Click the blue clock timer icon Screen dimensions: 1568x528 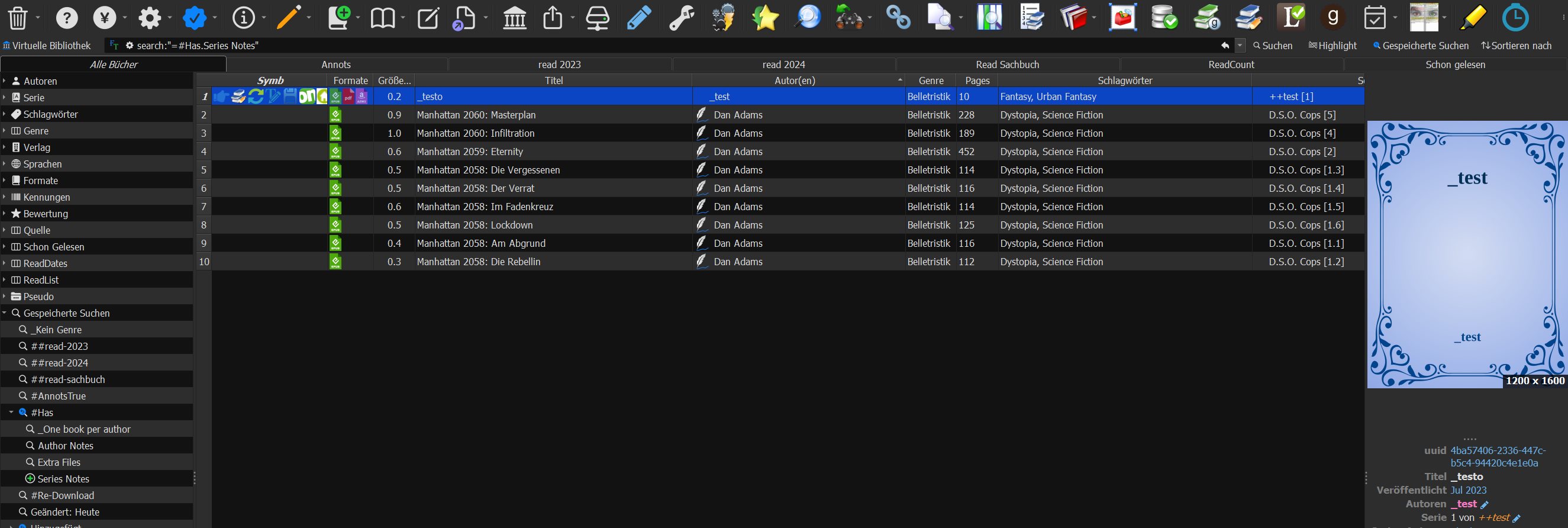[x=1515, y=18]
